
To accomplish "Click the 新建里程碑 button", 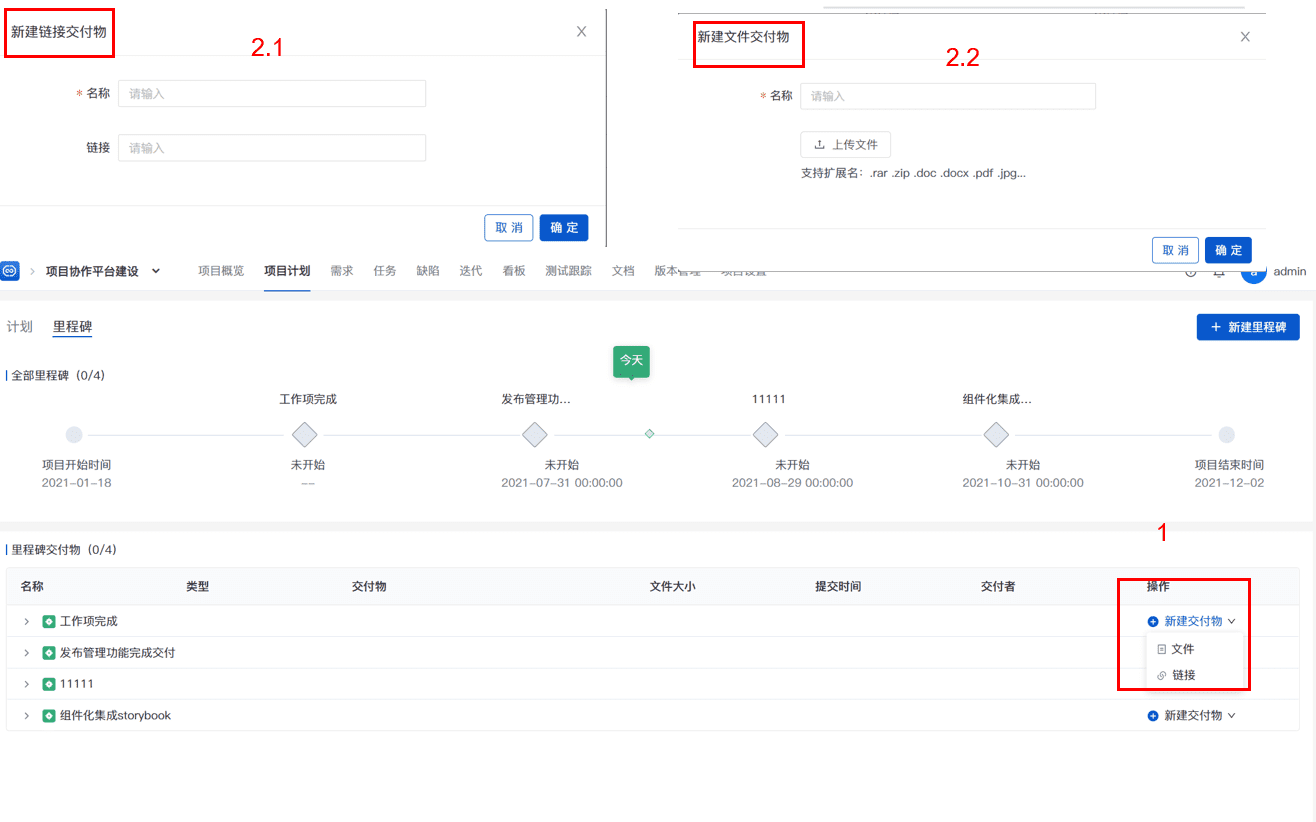I will tap(1248, 327).
